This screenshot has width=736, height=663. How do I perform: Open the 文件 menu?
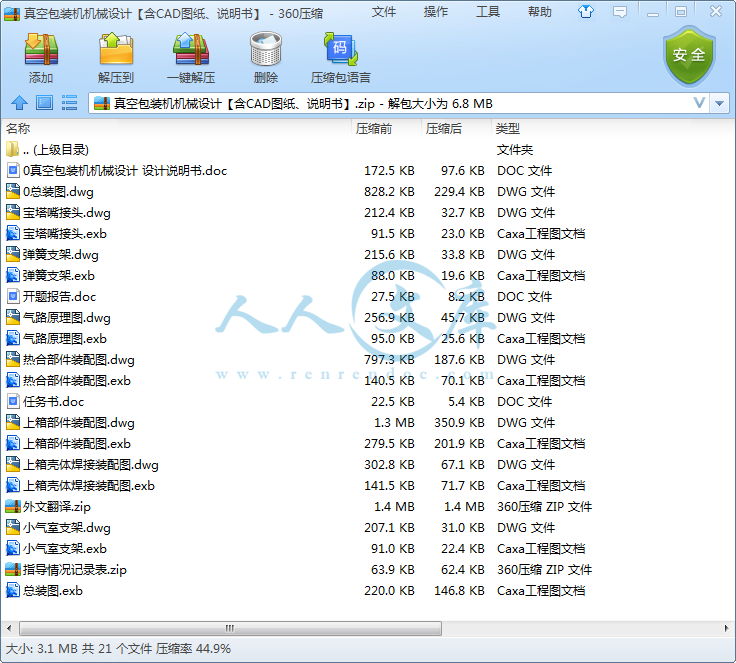(x=383, y=12)
